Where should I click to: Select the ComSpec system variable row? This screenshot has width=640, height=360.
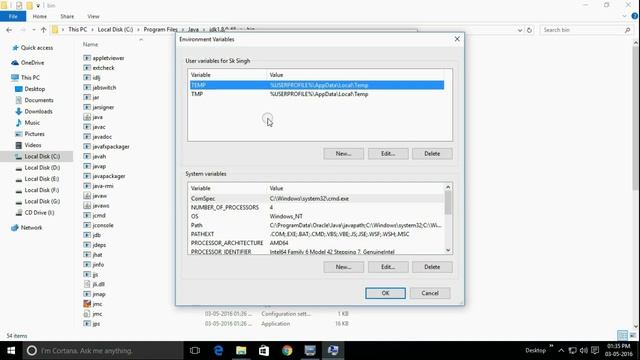pos(317,199)
